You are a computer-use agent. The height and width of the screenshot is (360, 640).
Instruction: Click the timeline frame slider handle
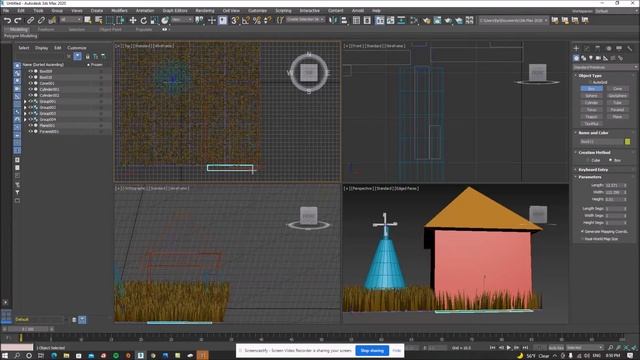tap(29, 329)
